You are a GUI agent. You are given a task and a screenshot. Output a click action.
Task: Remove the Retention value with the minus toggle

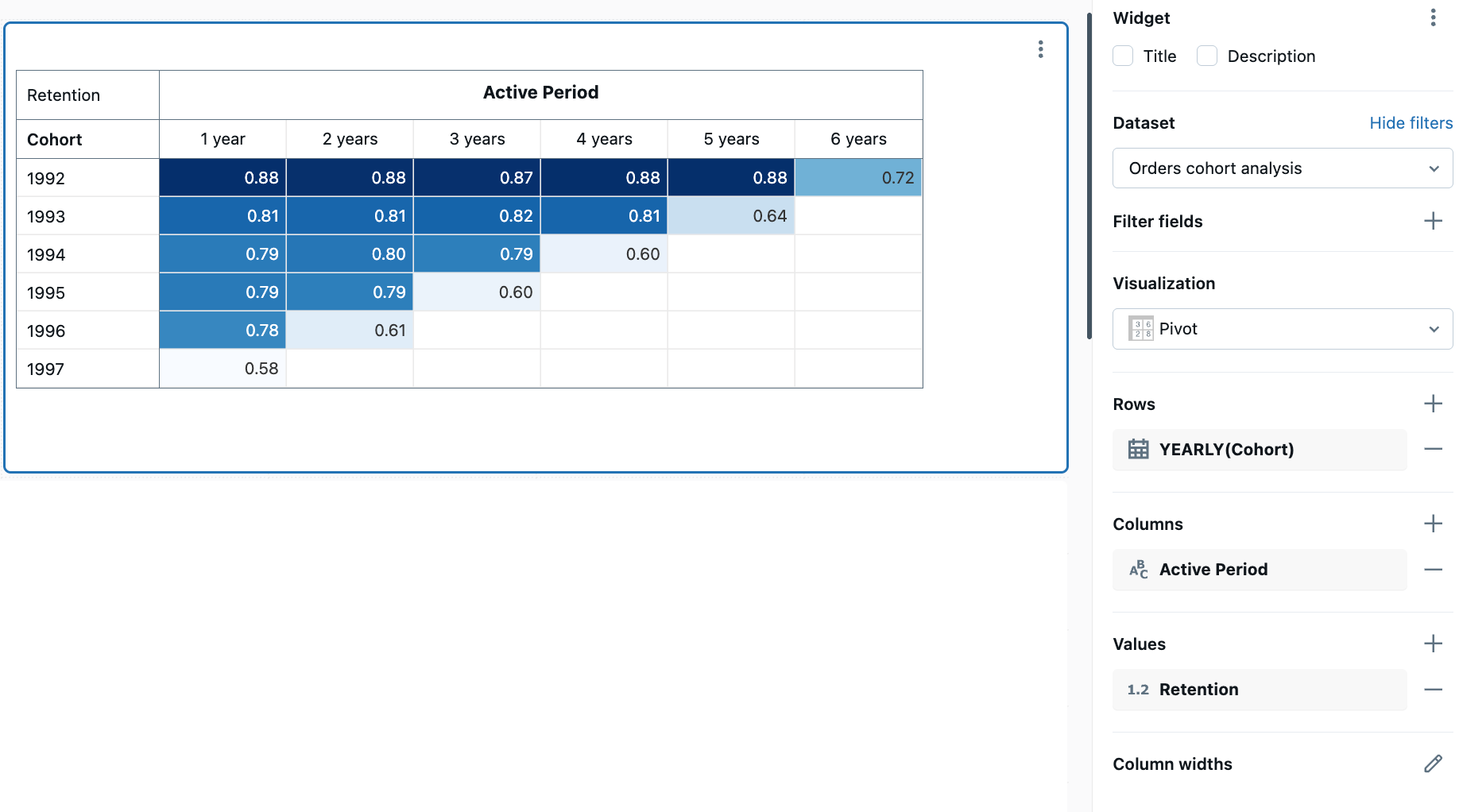[1434, 690]
